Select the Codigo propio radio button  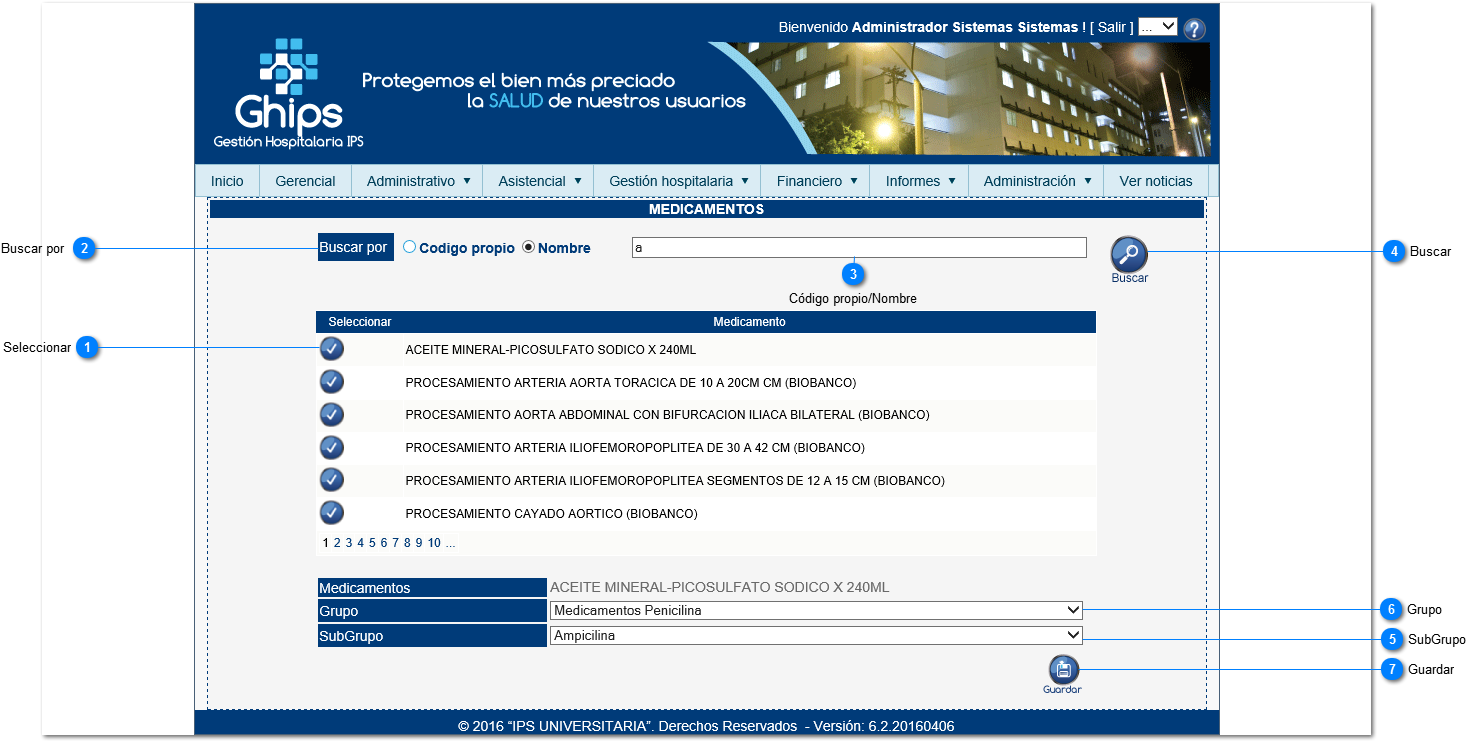tap(410, 247)
